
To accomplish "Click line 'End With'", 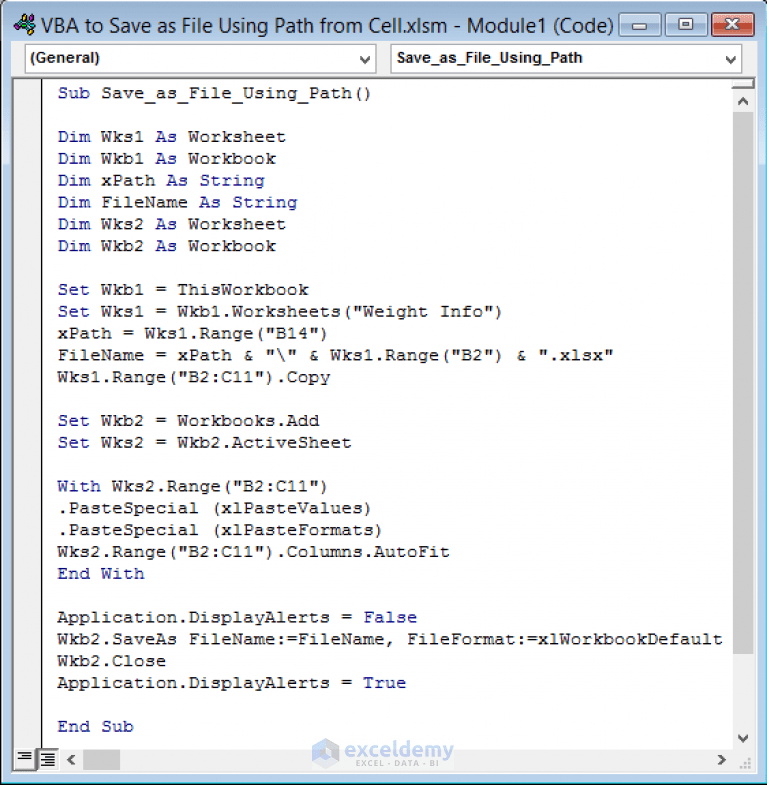I will coord(101,574).
